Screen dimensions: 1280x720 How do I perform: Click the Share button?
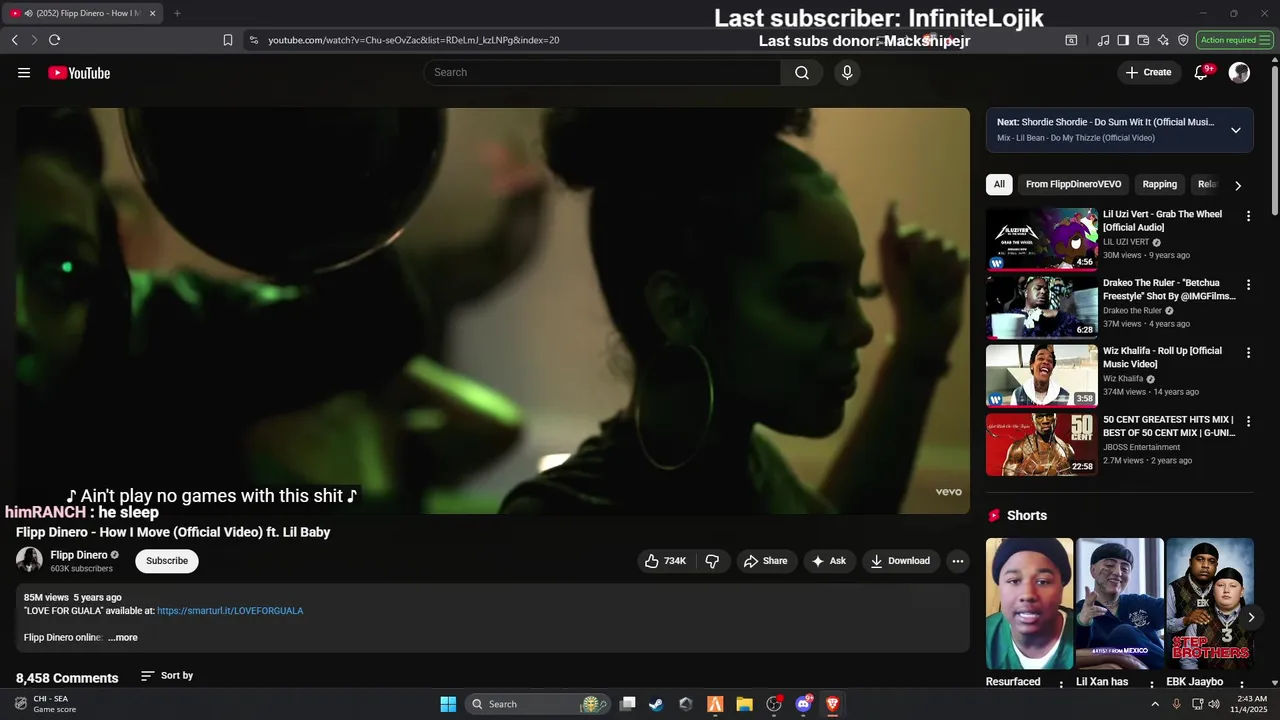765,561
